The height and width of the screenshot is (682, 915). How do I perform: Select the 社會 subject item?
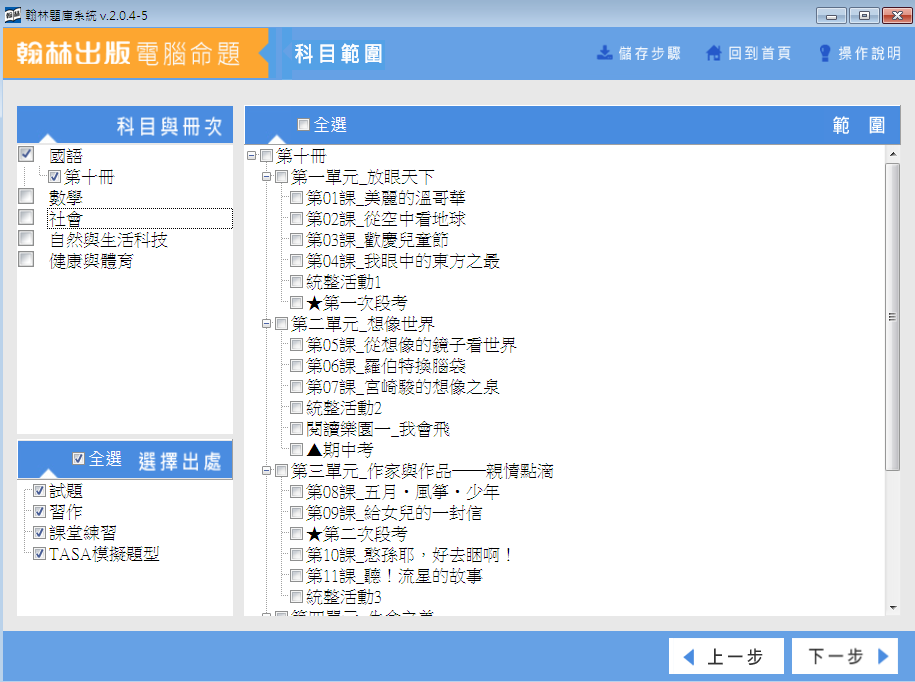[x=66, y=218]
